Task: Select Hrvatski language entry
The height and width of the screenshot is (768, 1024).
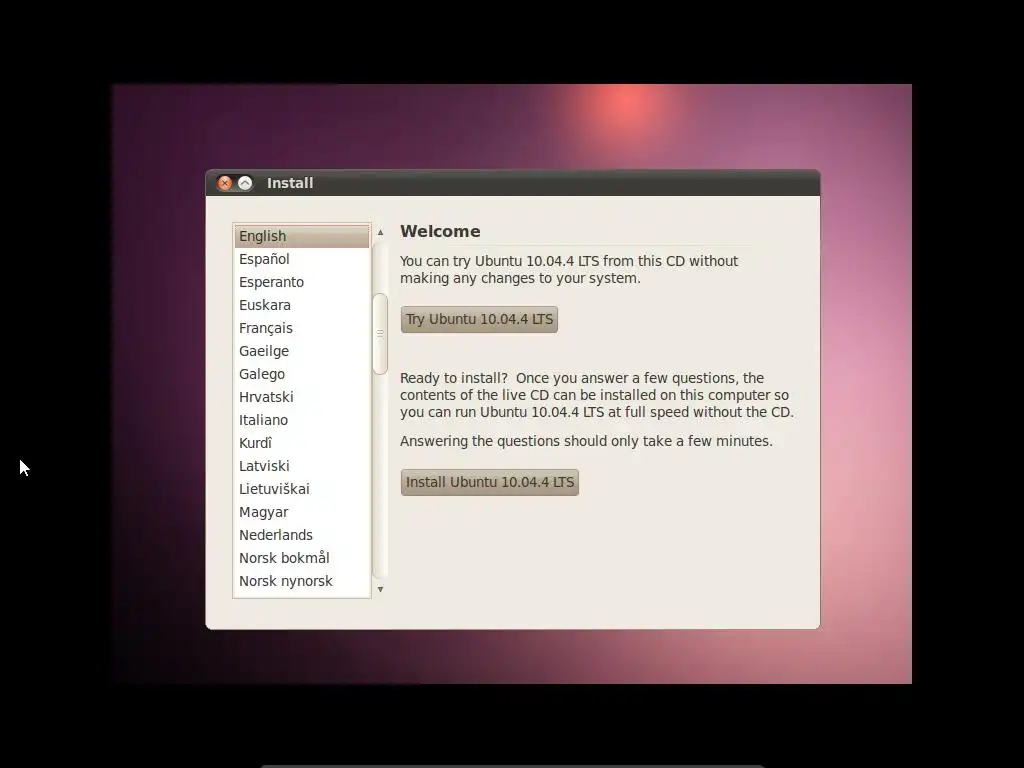Action: 302,397
